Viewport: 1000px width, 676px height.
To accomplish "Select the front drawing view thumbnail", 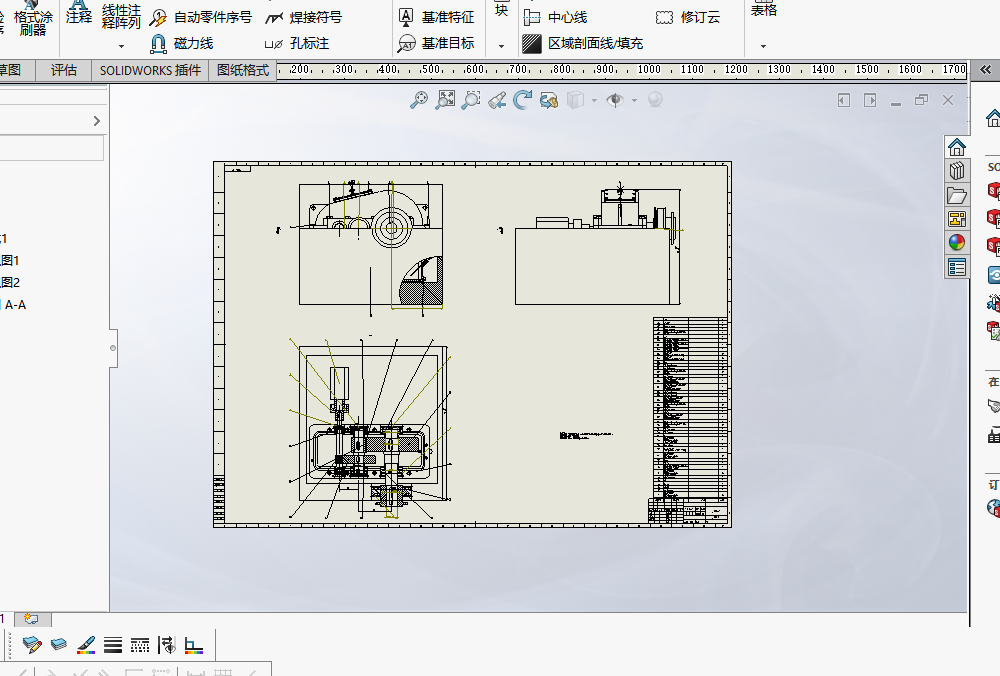I will pyautogui.click(x=371, y=244).
